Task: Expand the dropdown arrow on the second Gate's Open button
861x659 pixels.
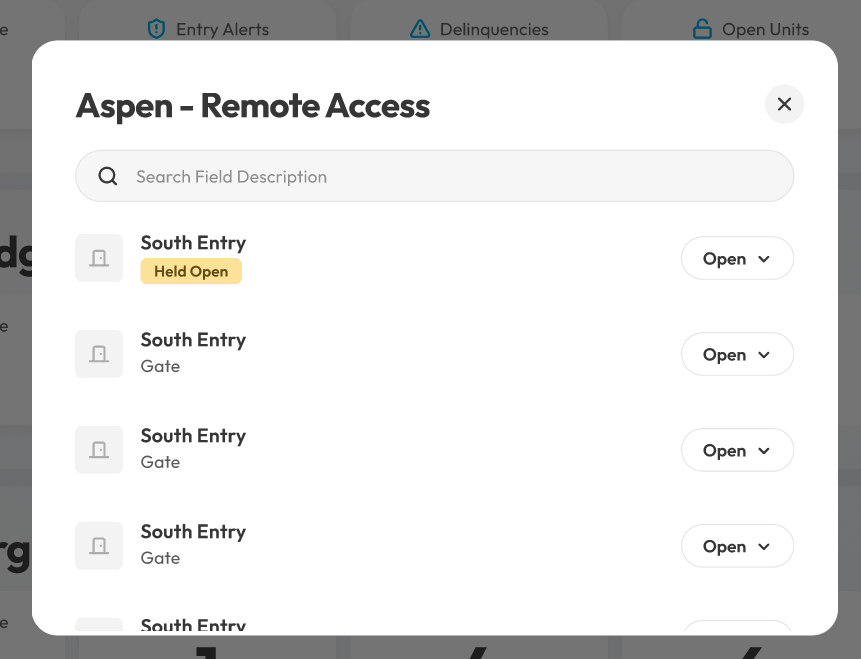Action: click(763, 450)
